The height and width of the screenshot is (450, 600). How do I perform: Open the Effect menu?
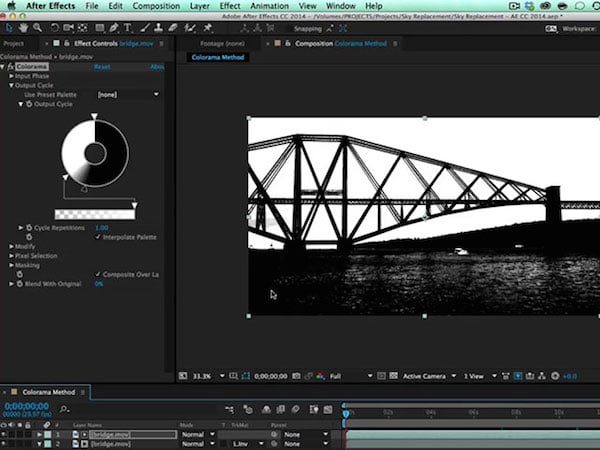(230, 6)
